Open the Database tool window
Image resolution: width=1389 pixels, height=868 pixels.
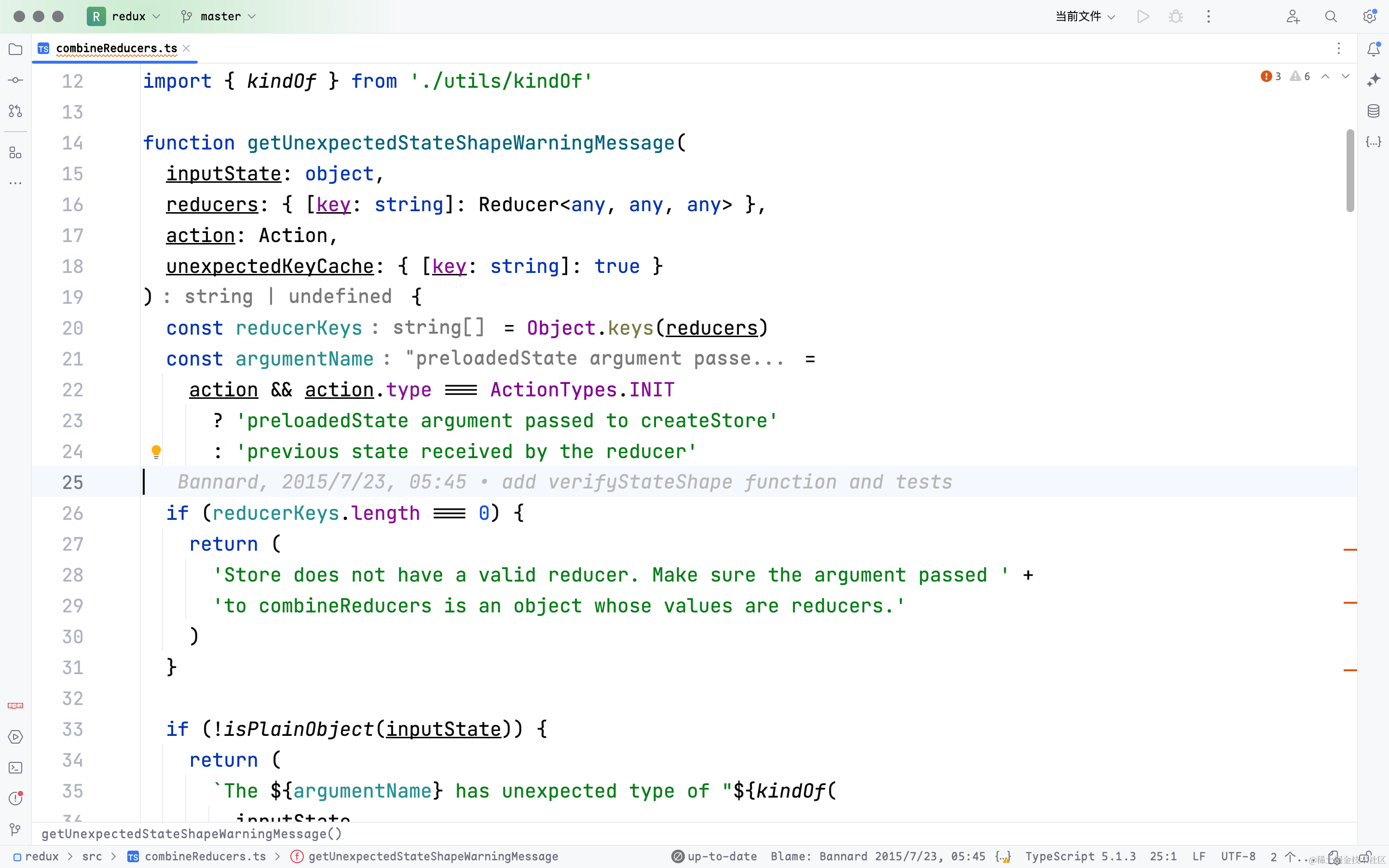1374,111
